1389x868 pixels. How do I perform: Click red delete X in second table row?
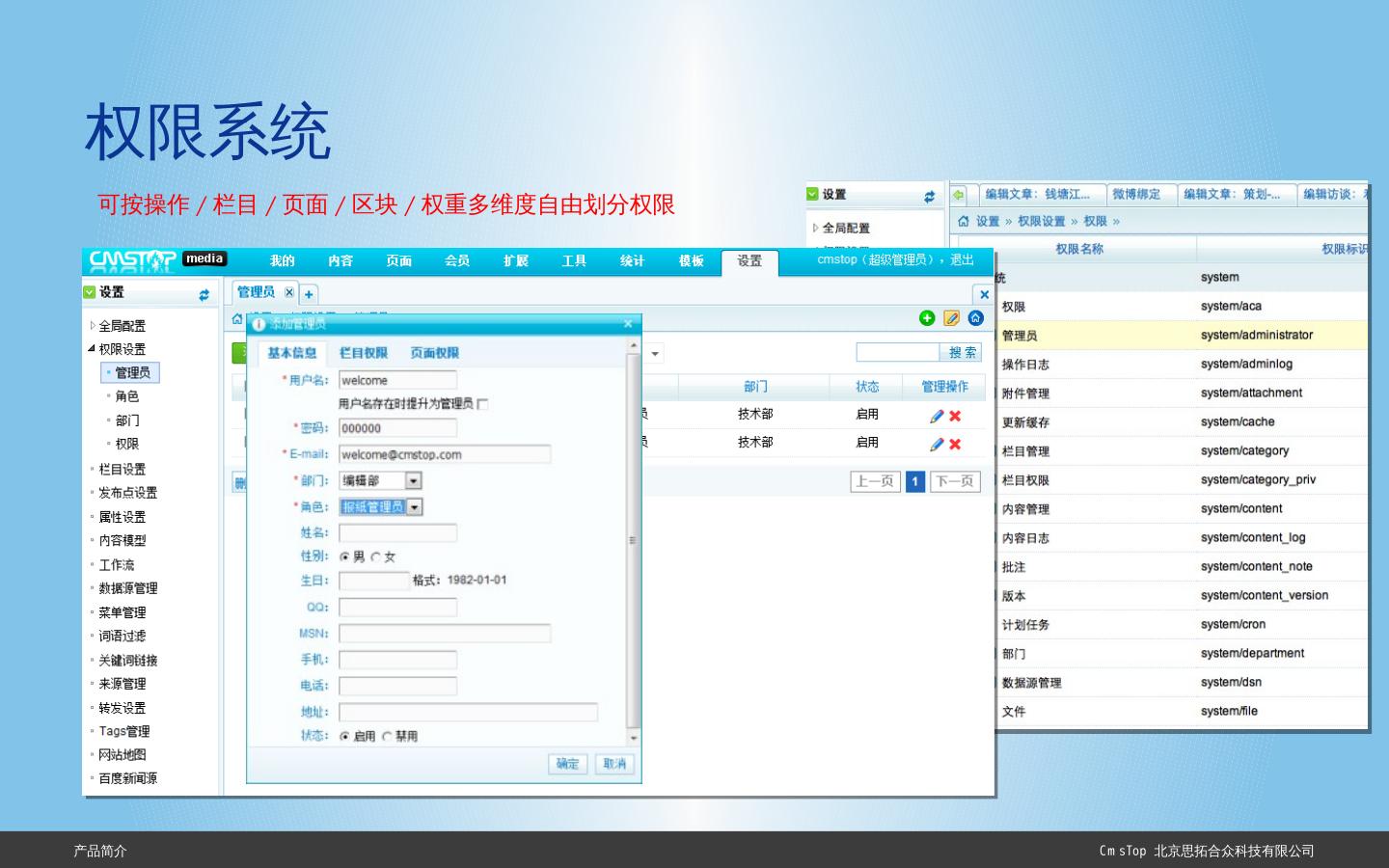tap(955, 445)
